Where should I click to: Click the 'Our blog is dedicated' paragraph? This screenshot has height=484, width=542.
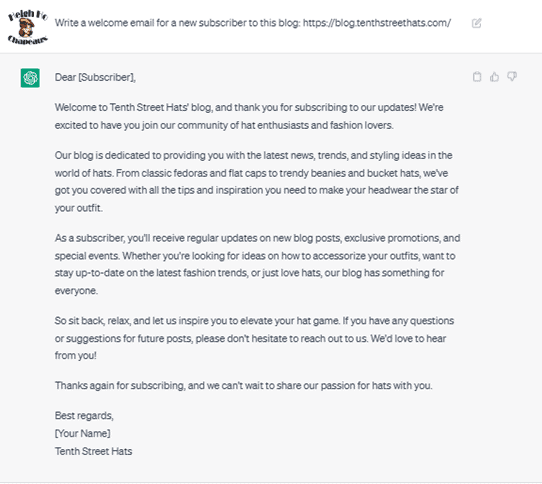pyautogui.click(x=257, y=182)
